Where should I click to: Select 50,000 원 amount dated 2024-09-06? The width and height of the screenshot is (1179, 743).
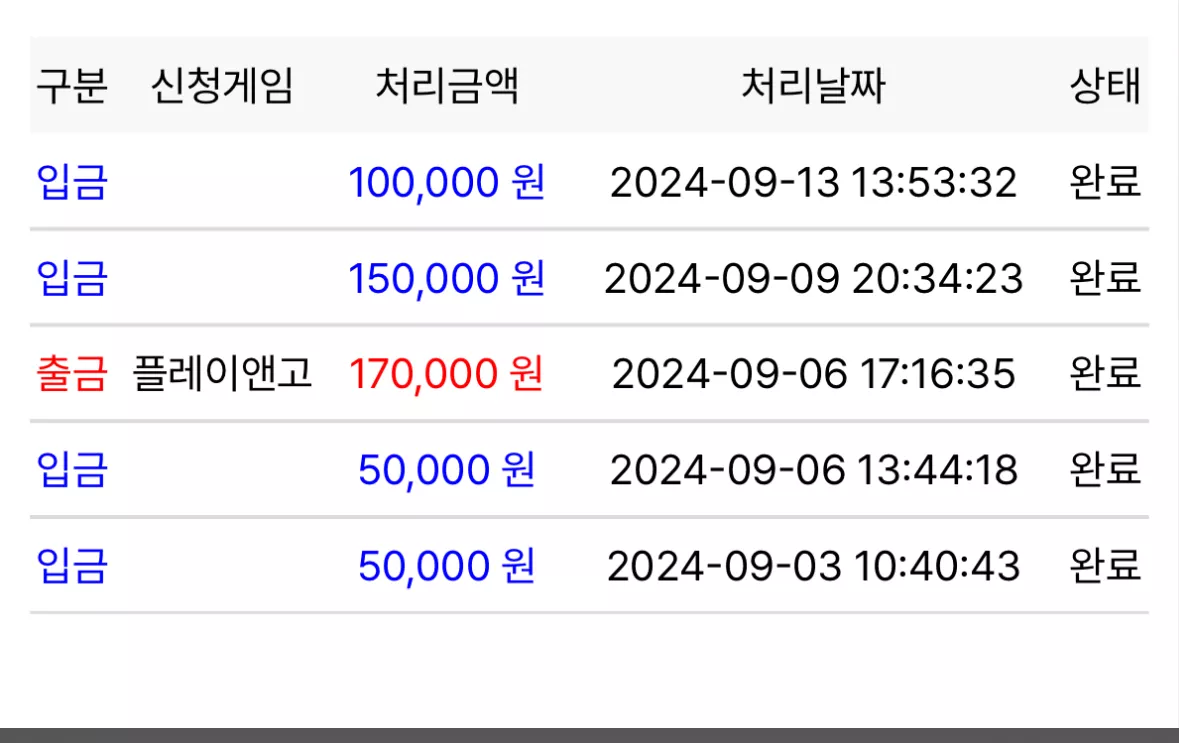447,470
